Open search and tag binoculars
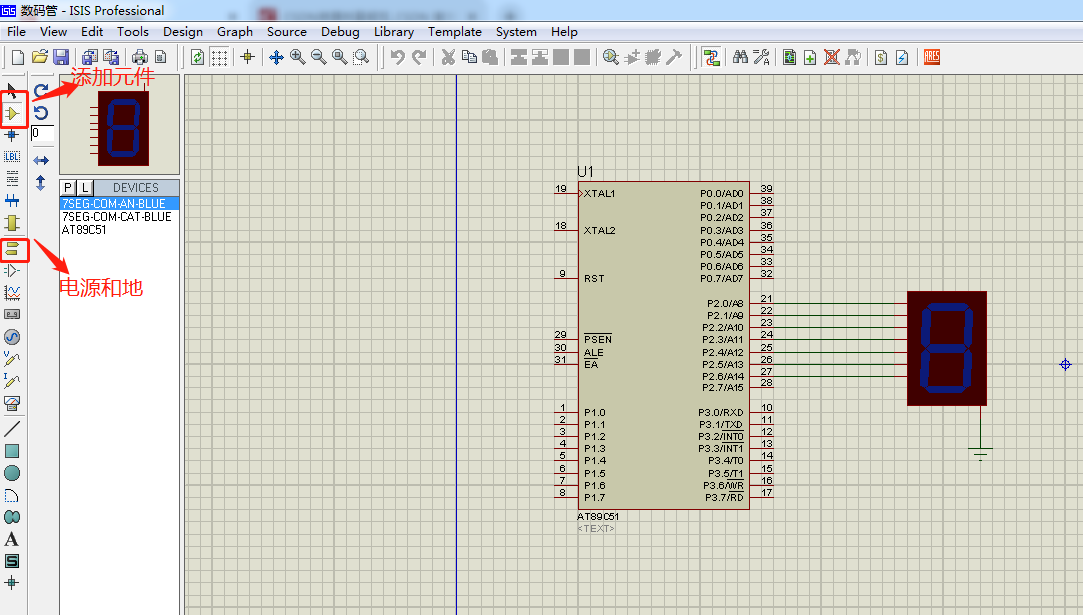Image resolution: width=1083 pixels, height=615 pixels. click(x=740, y=57)
